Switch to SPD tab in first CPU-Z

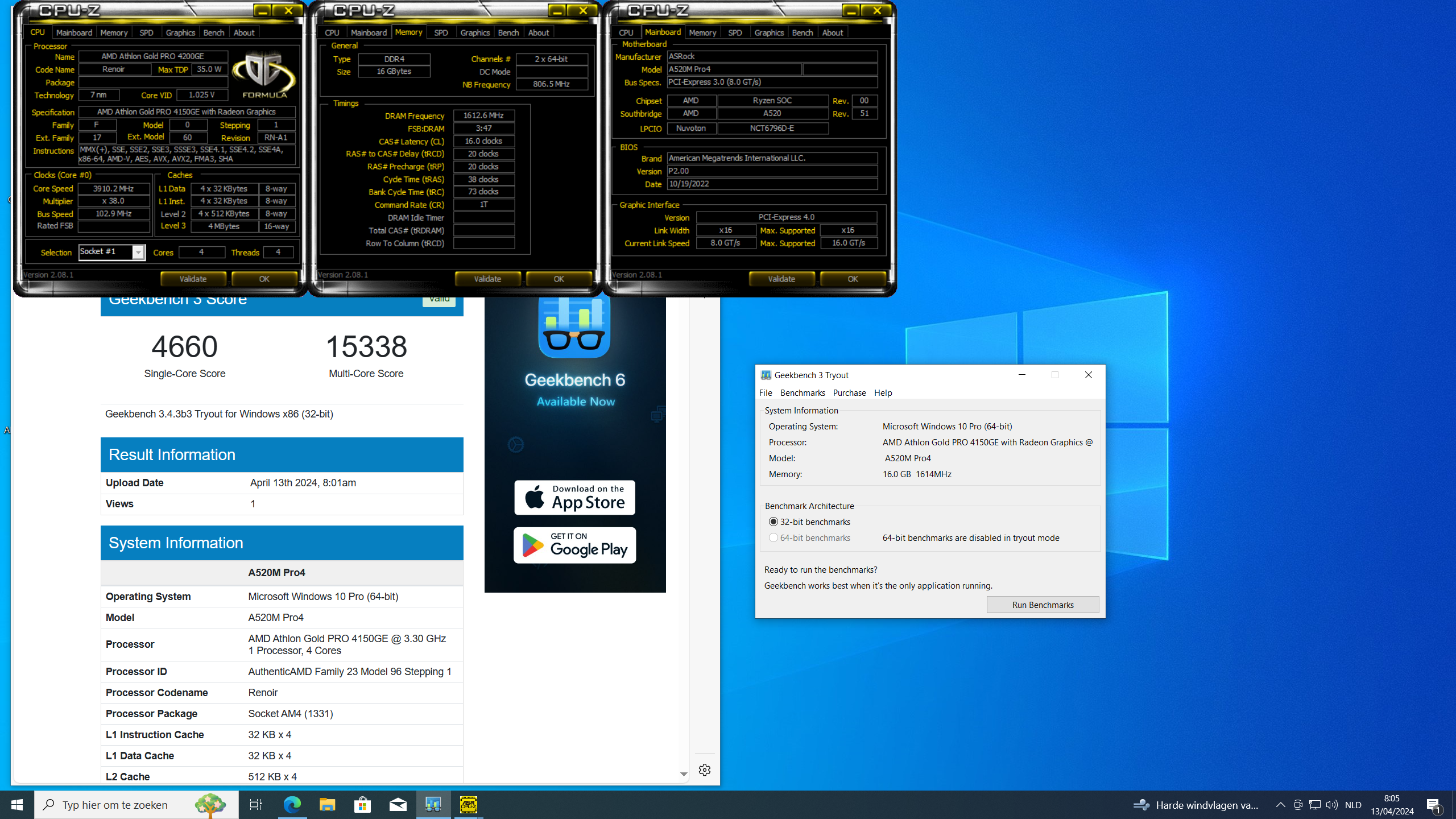[146, 32]
